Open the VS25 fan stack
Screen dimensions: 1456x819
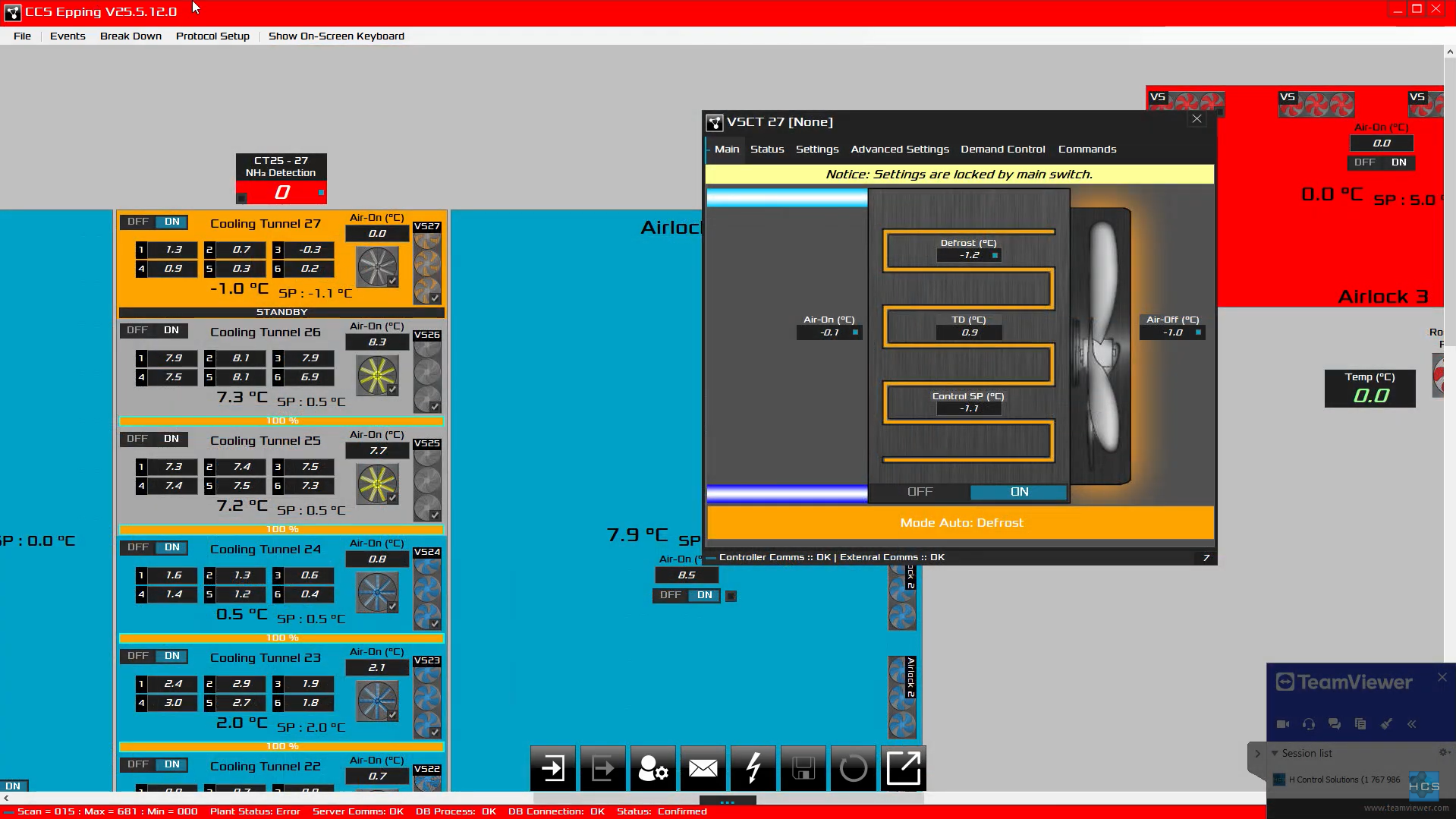point(427,480)
